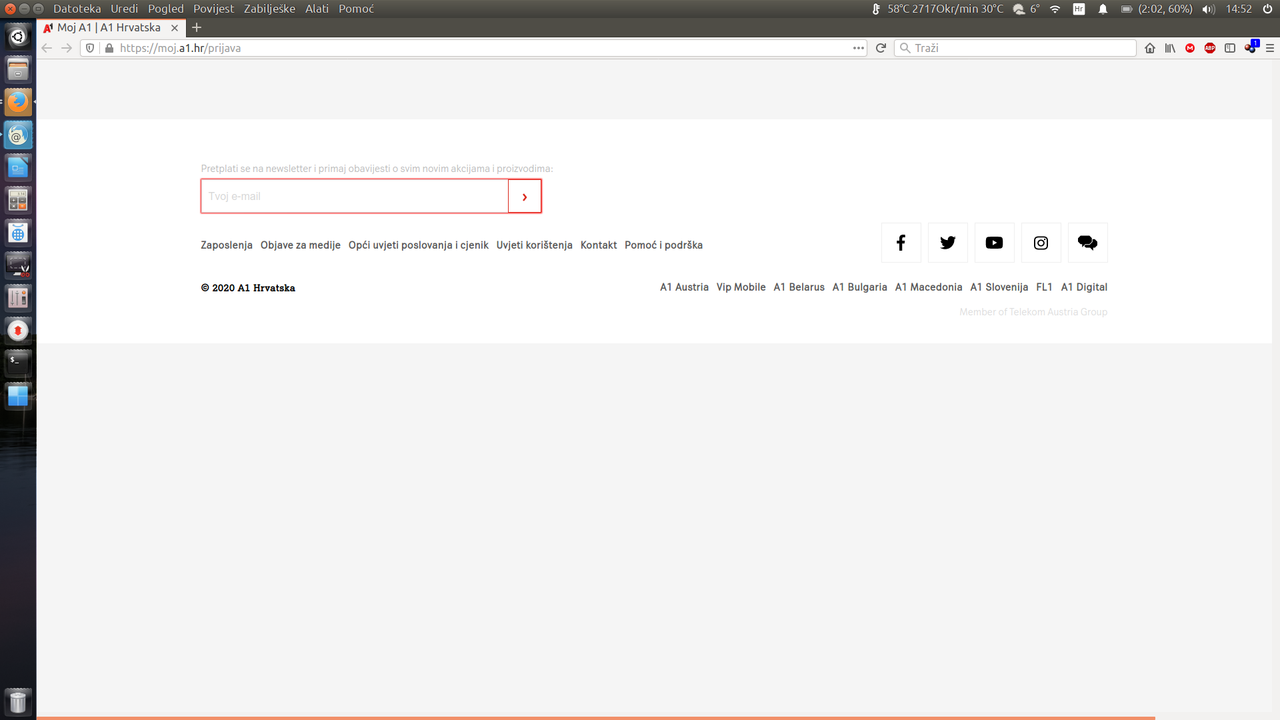Viewport: 1280px width, 720px height.
Task: Open Files manager from launcher
Action: point(18,70)
